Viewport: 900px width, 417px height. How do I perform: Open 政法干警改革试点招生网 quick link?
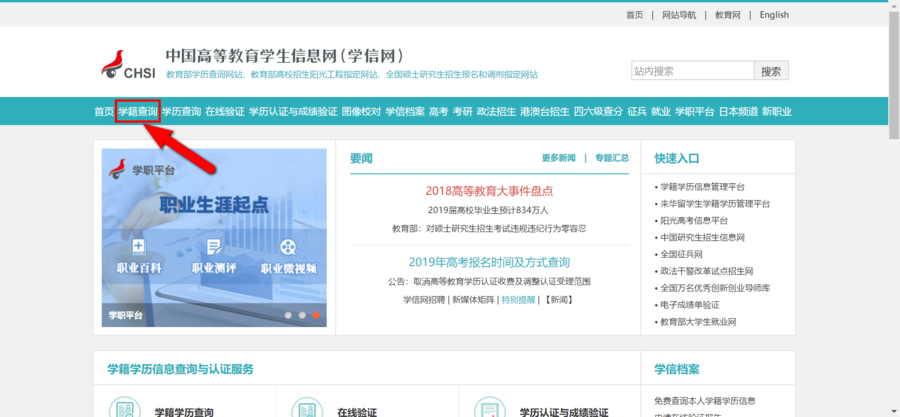coord(707,271)
